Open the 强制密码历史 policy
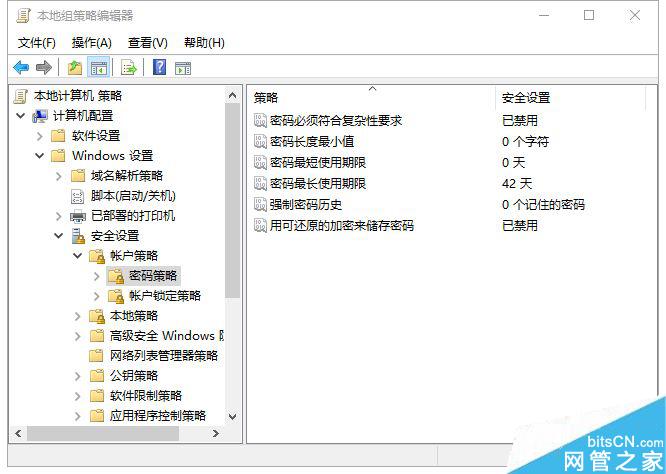Viewport: 666px width, 474px height. pyautogui.click(x=306, y=204)
